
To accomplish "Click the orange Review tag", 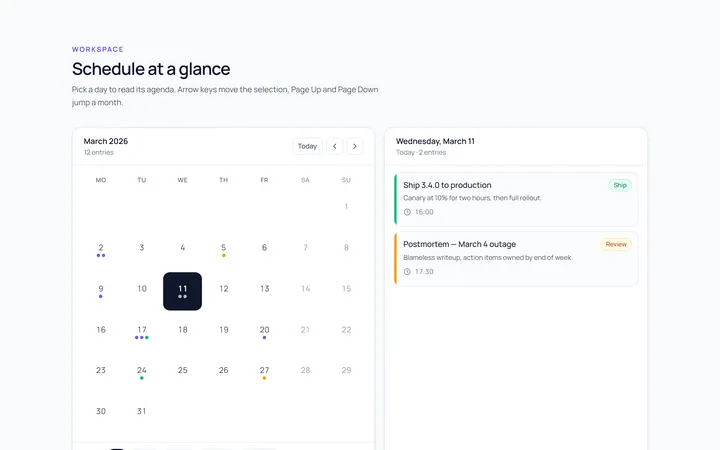I will click(616, 244).
